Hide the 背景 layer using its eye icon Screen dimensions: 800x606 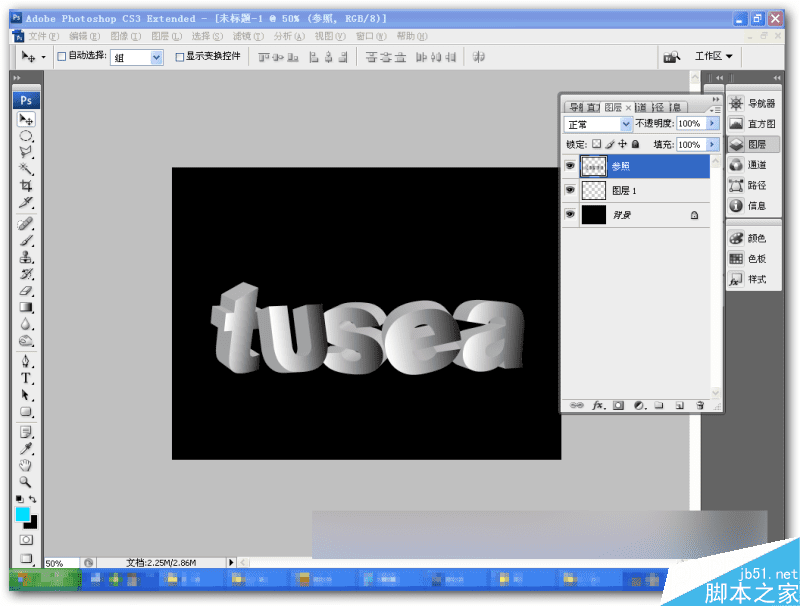tap(570, 215)
